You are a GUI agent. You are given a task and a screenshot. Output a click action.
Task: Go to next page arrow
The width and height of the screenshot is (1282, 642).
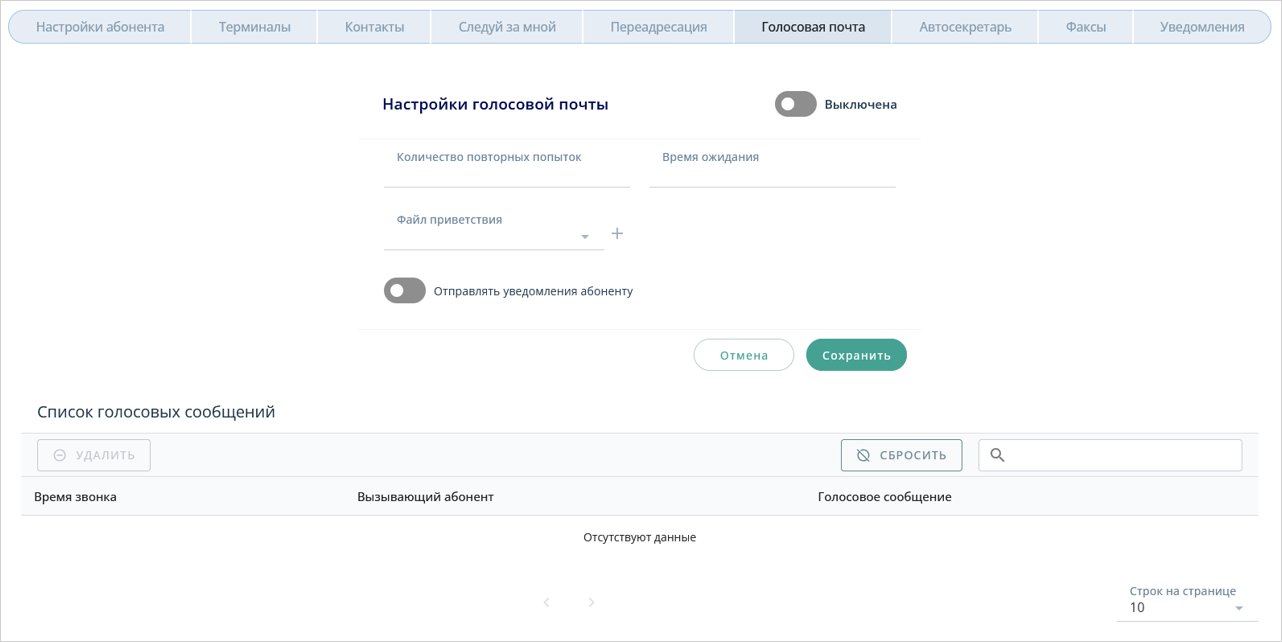591,603
